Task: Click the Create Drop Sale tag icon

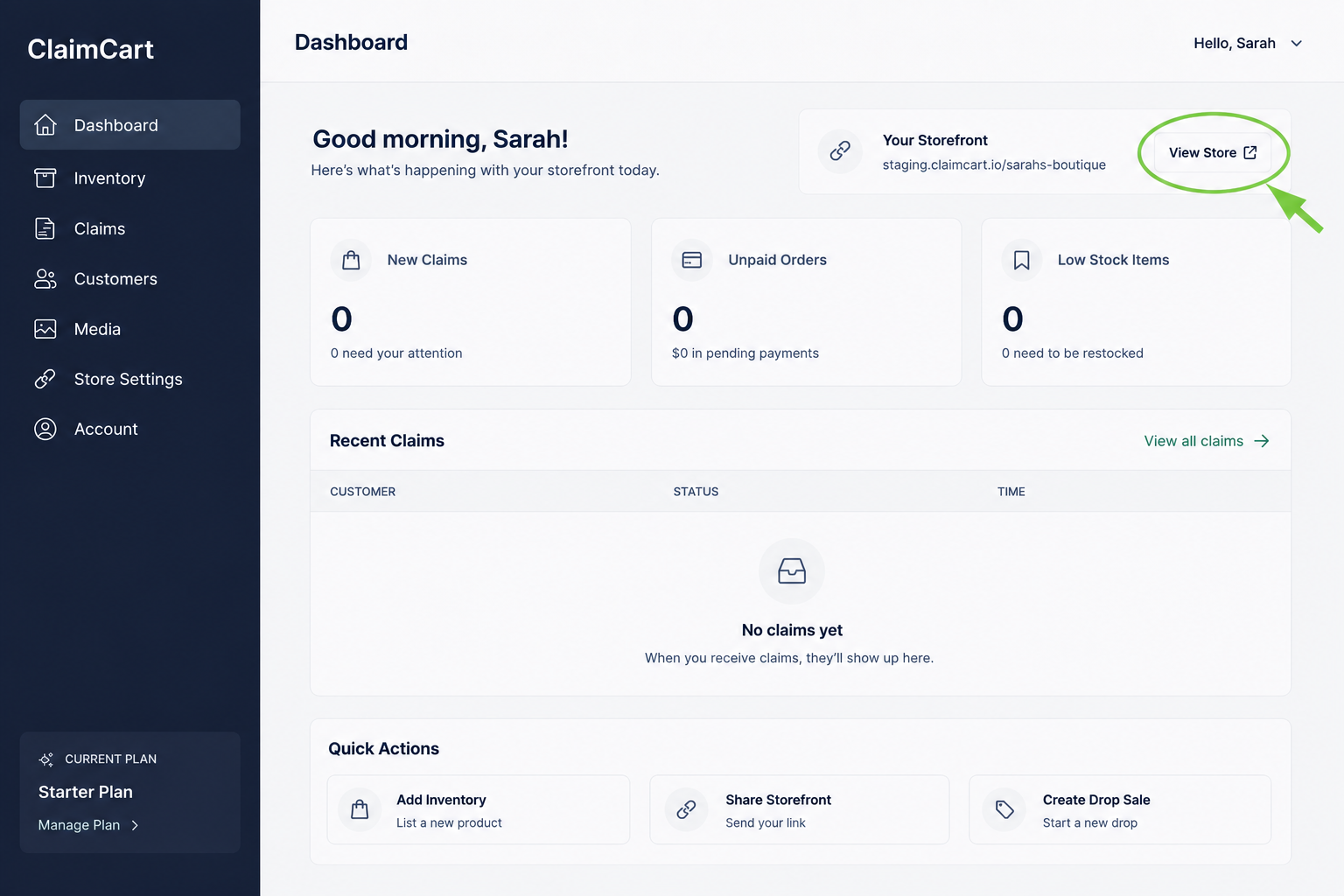Action: point(1004,809)
